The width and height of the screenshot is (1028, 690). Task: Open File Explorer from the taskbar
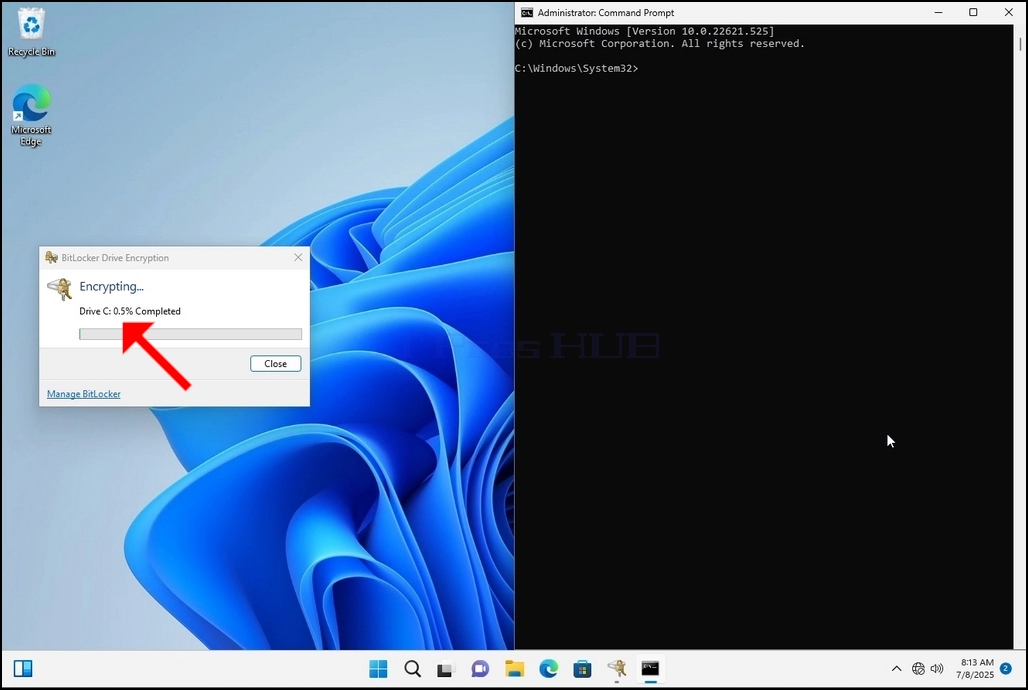tap(515, 668)
